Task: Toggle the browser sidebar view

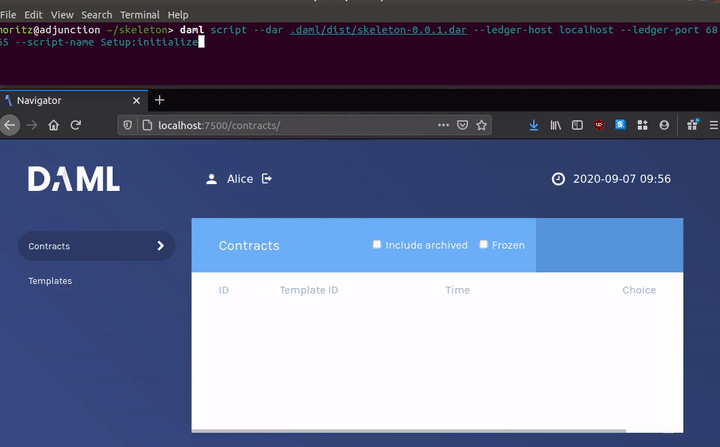Action: coord(577,125)
